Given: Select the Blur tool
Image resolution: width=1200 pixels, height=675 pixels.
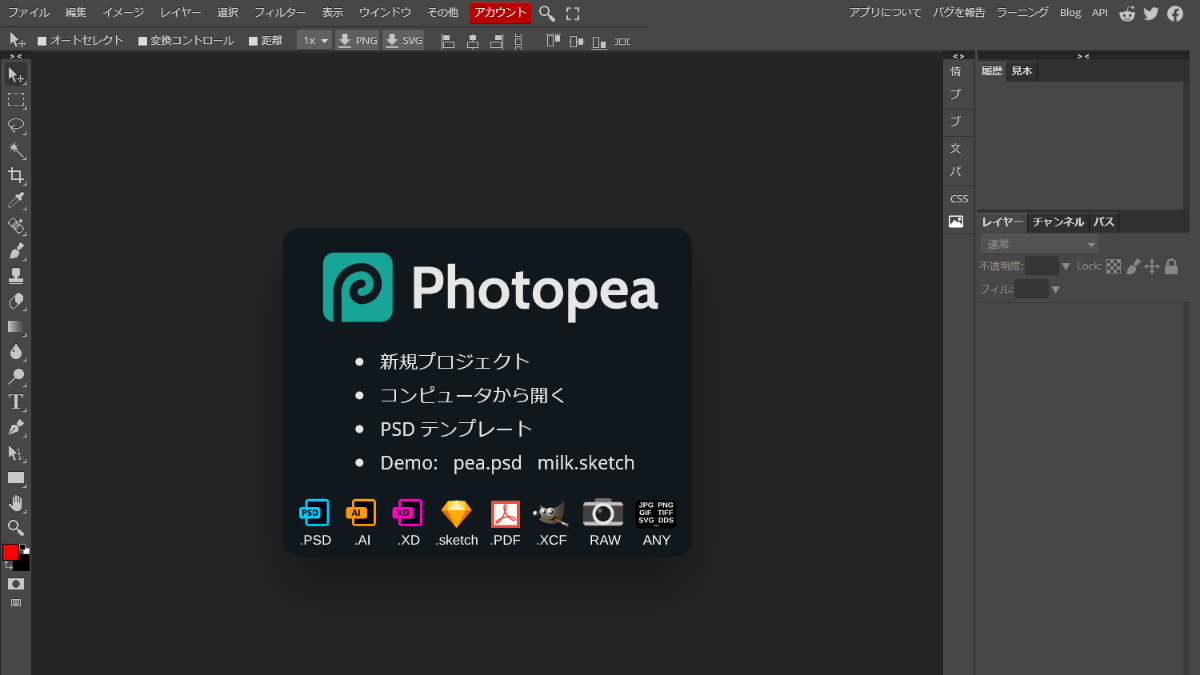Looking at the screenshot, I should click(16, 352).
